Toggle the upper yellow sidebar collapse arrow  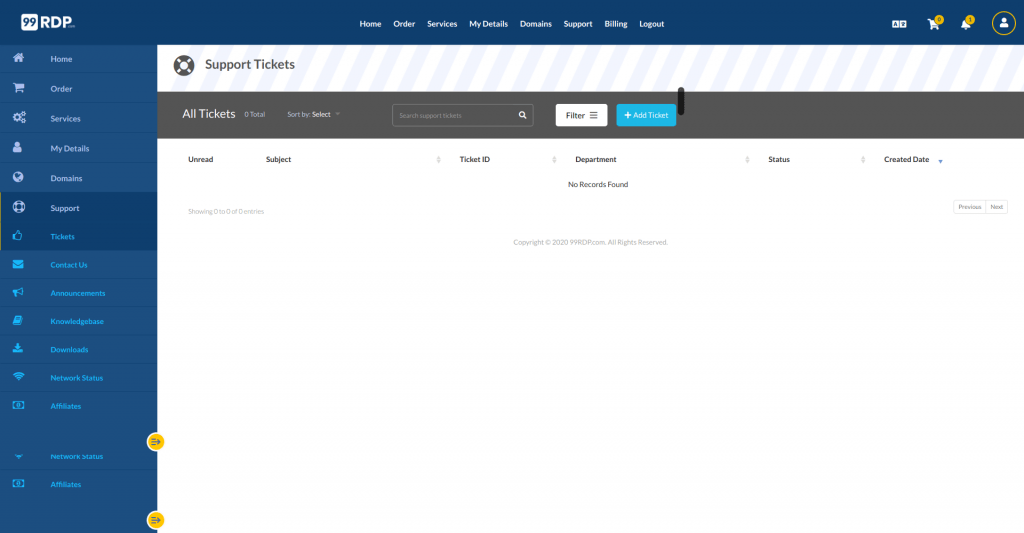pos(155,441)
